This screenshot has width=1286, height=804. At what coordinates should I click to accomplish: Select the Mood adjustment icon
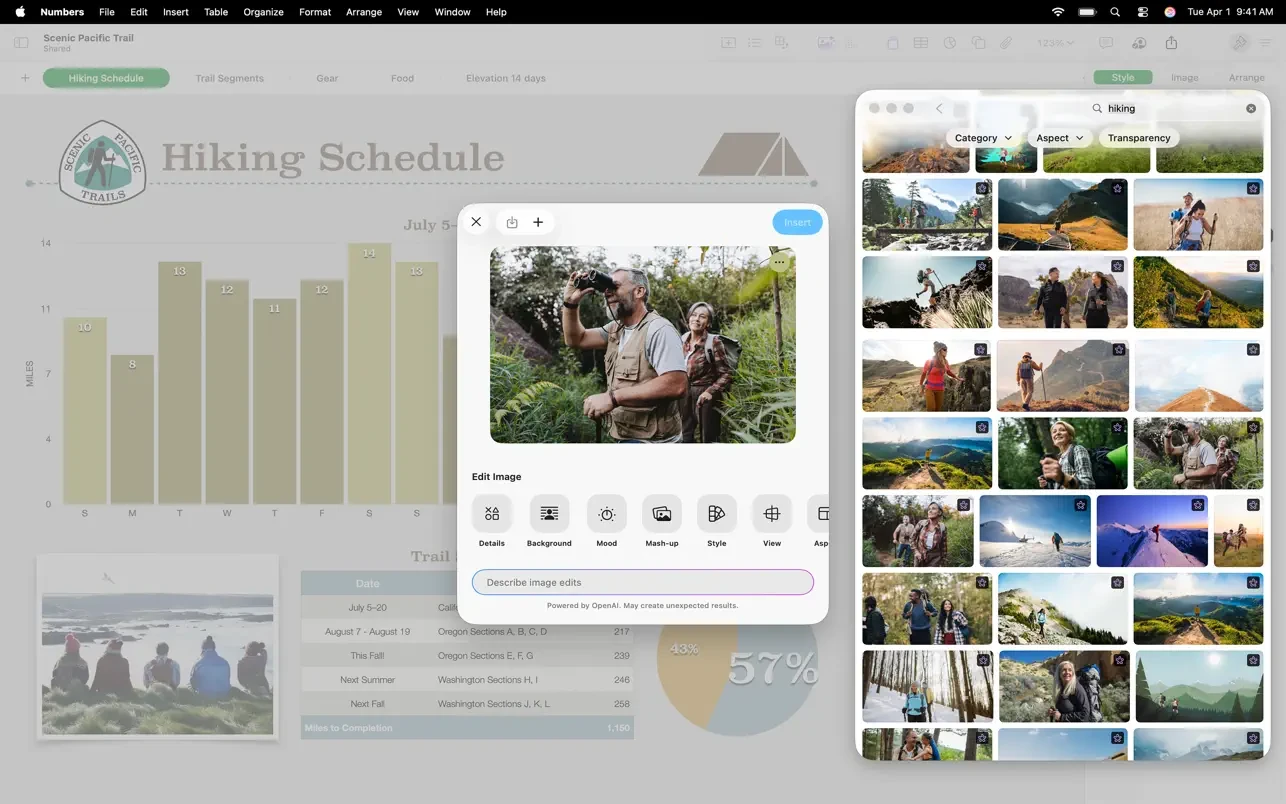tap(606, 514)
